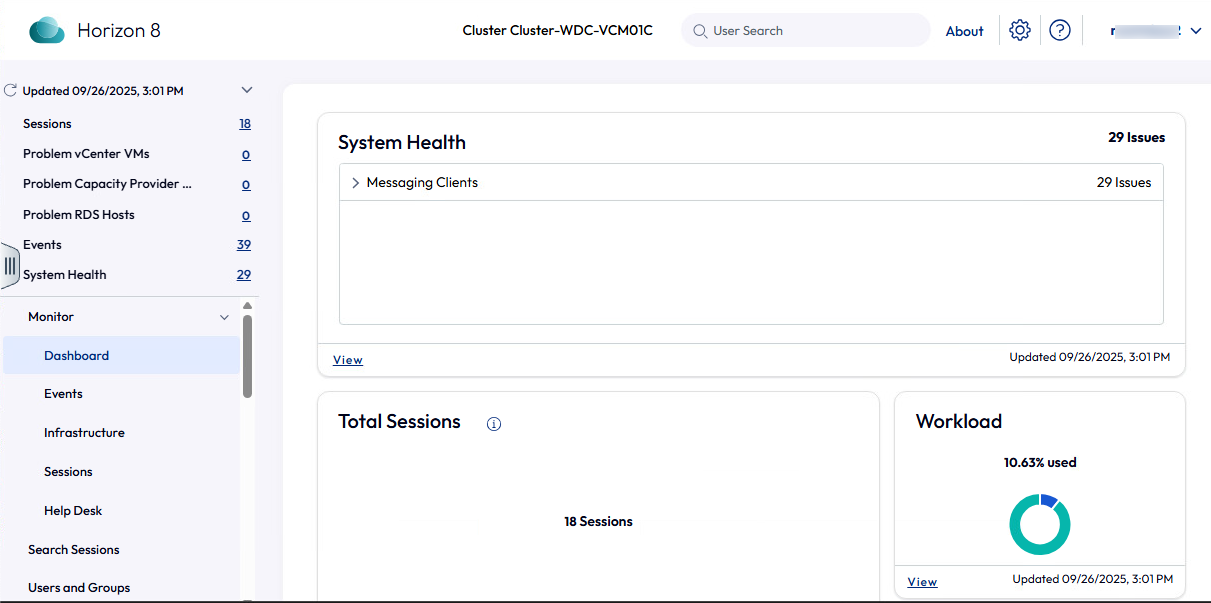
Task: Click View link under System Health
Action: [x=347, y=360]
